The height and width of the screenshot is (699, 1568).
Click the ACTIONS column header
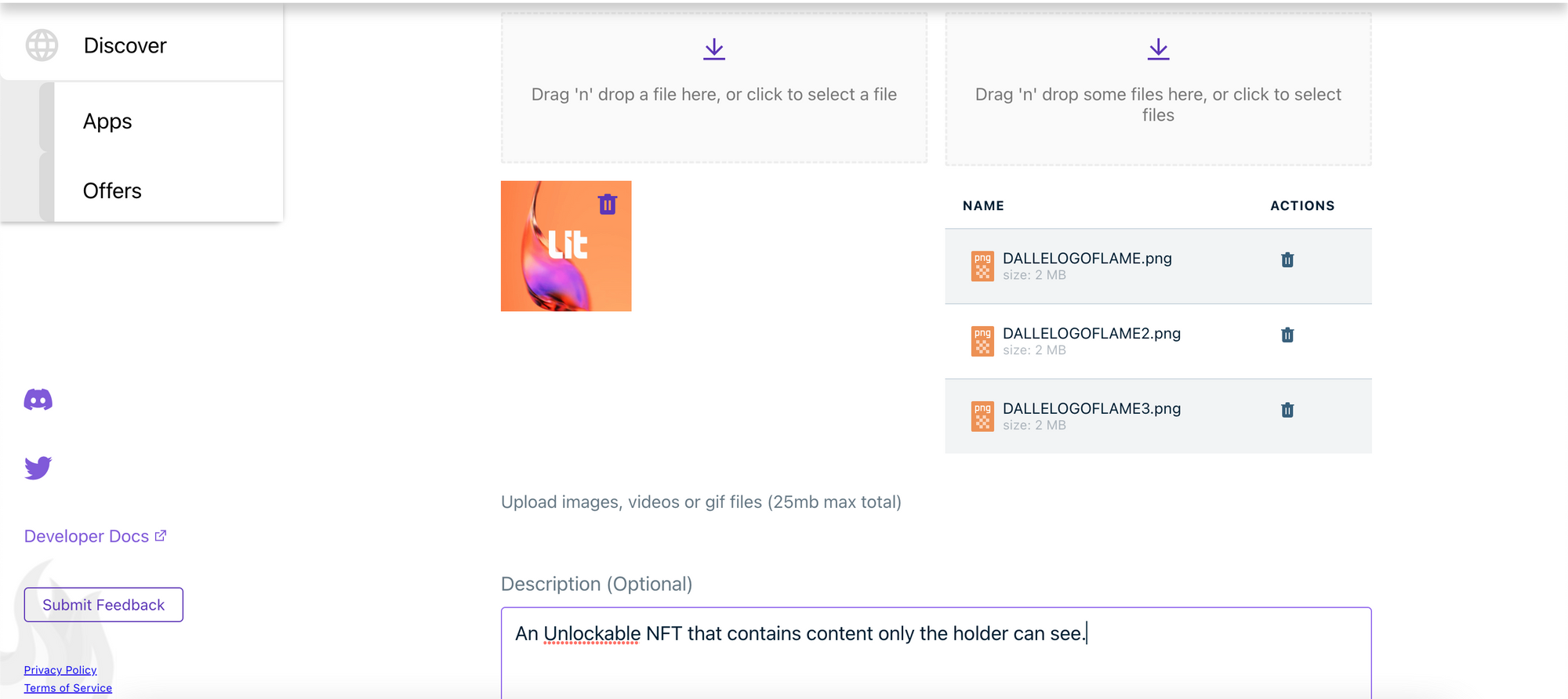(1302, 205)
